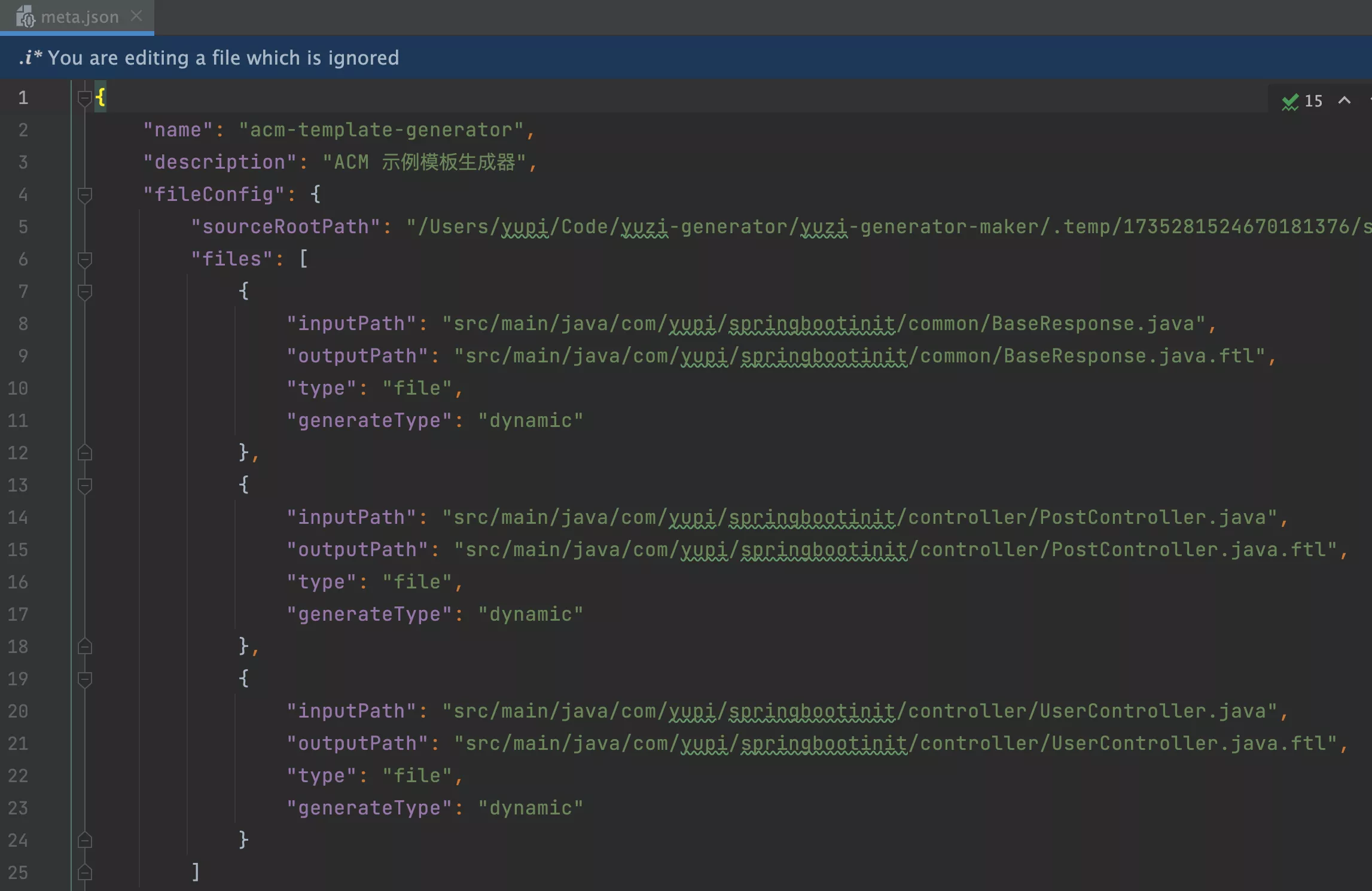Click the "description" key

click(219, 162)
